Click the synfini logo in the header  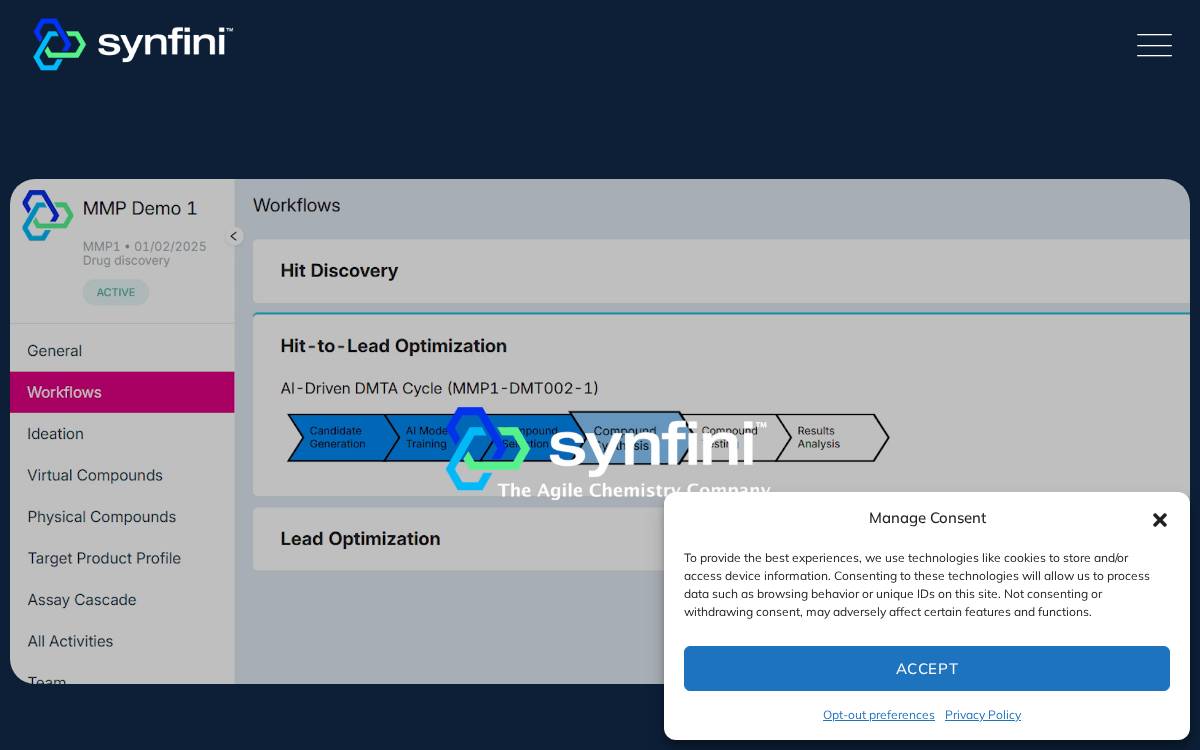[x=133, y=44]
